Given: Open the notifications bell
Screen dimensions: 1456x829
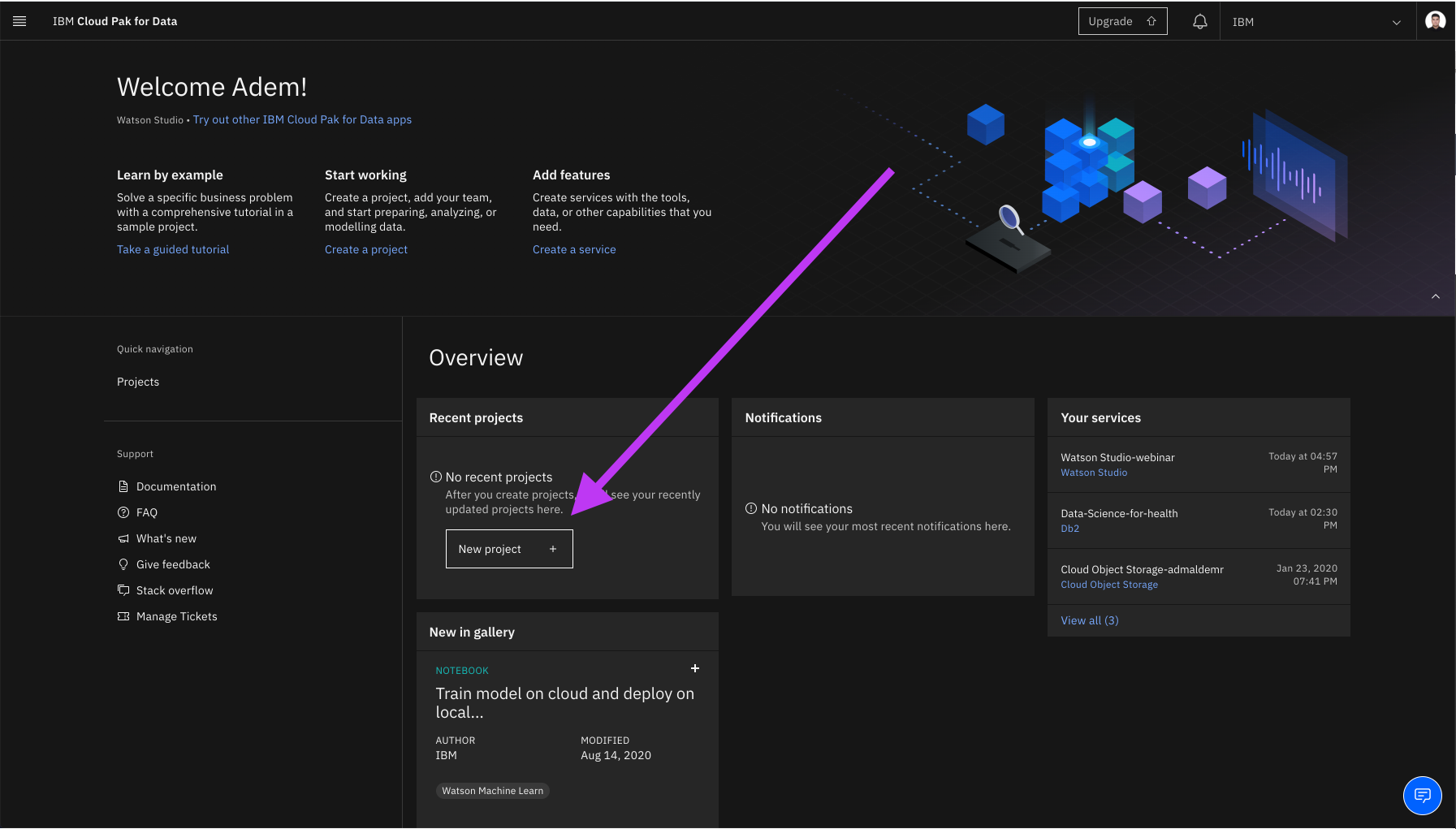Looking at the screenshot, I should click(1199, 22).
